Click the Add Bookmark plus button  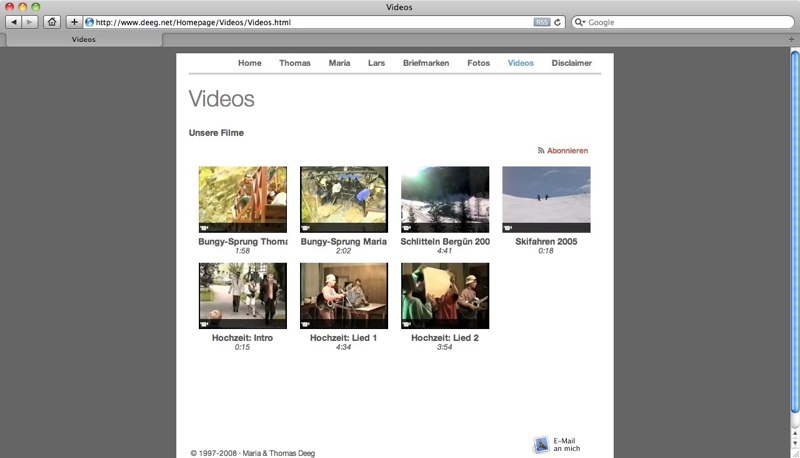(74, 22)
